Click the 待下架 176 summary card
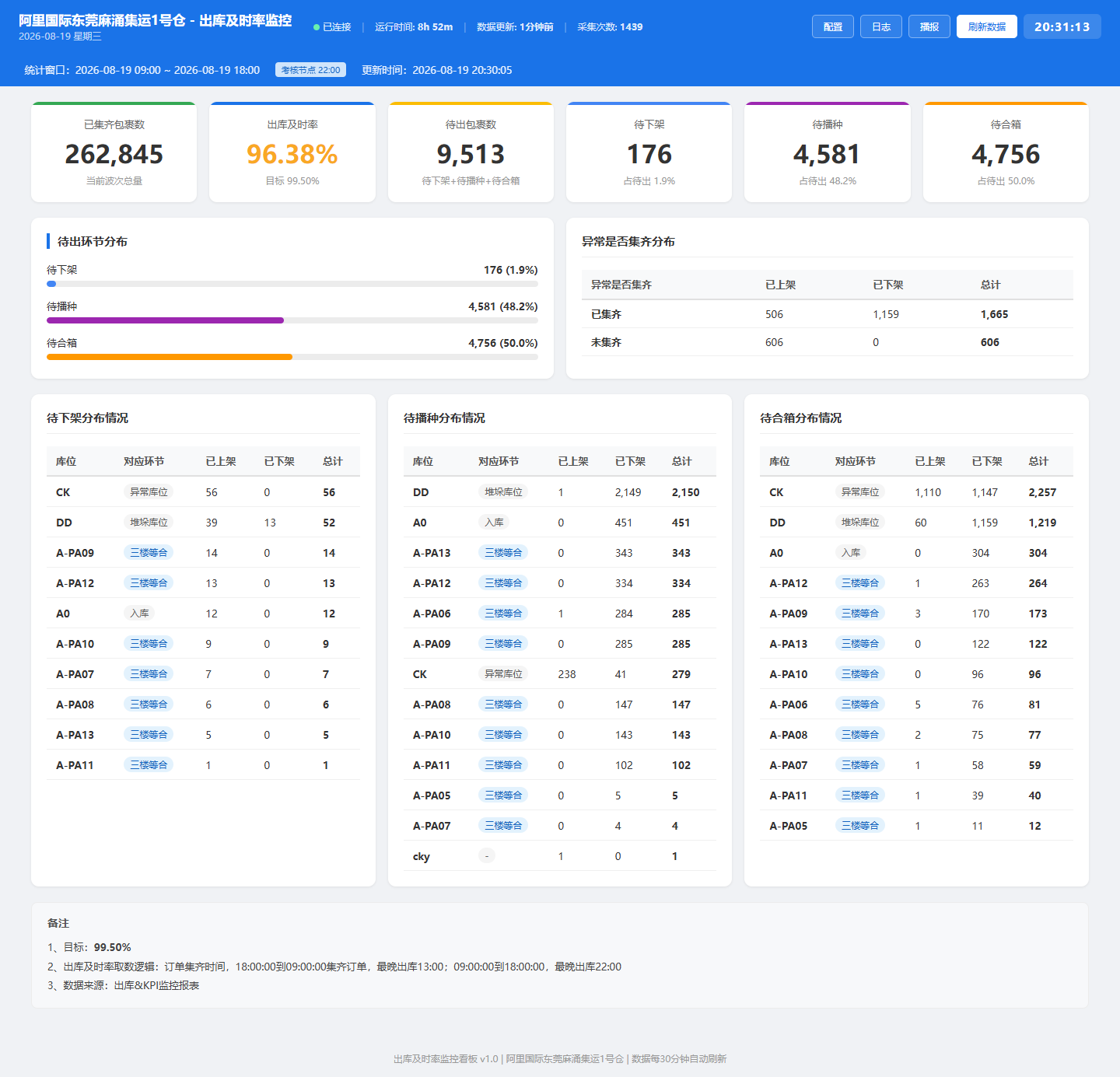The image size is (1120, 1077). point(649,152)
